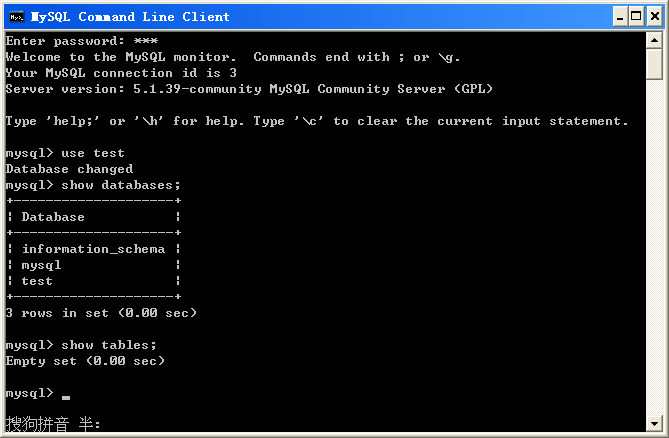Click the 'show tables;' command text
669x438 pixels.
[x=109, y=345]
